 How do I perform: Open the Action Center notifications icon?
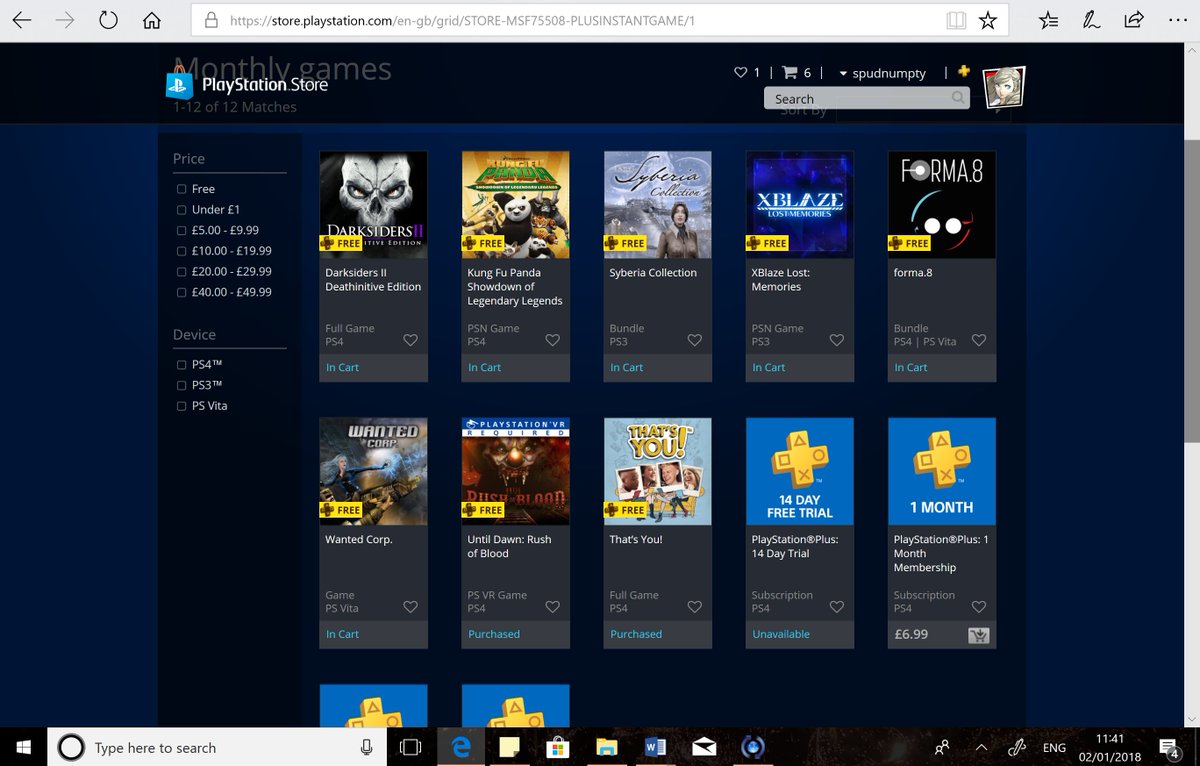1168,747
